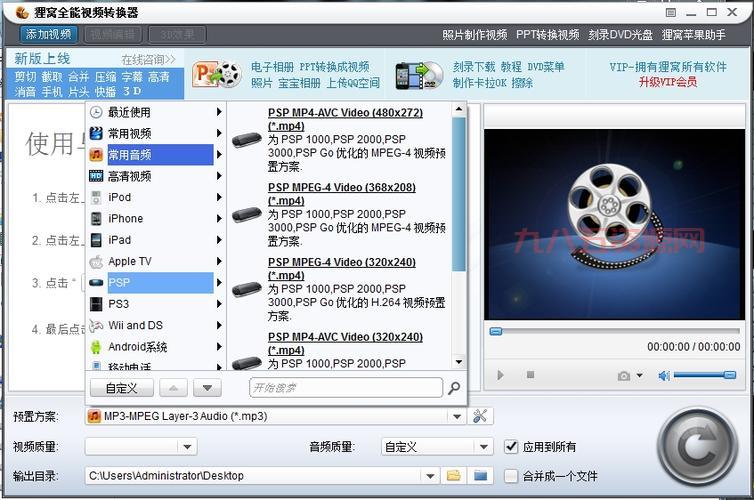The width and height of the screenshot is (754, 500).
Task: Click the Wii and DS controller icon
Action: (96, 325)
